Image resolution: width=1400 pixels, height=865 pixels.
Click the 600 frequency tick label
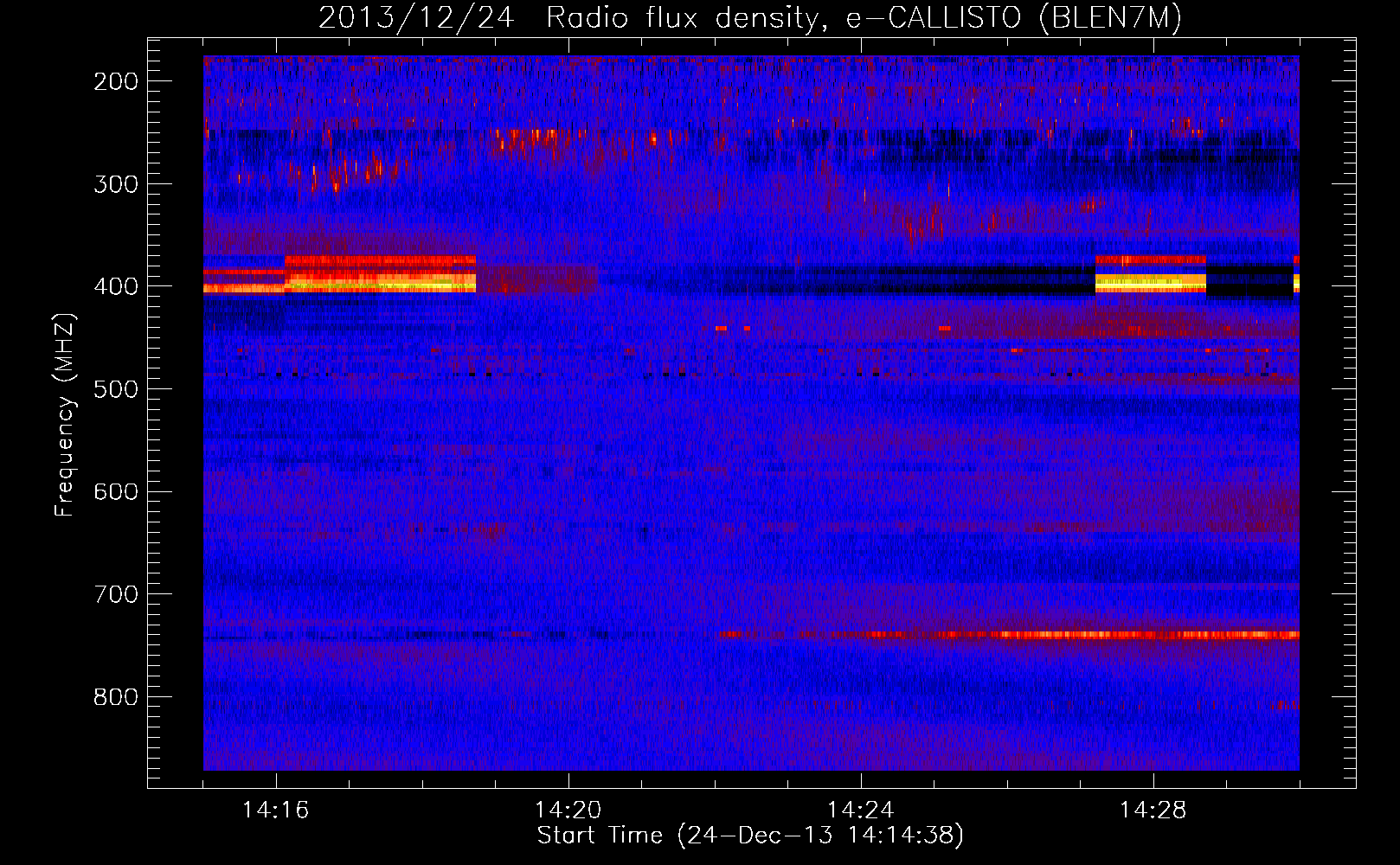[116, 491]
